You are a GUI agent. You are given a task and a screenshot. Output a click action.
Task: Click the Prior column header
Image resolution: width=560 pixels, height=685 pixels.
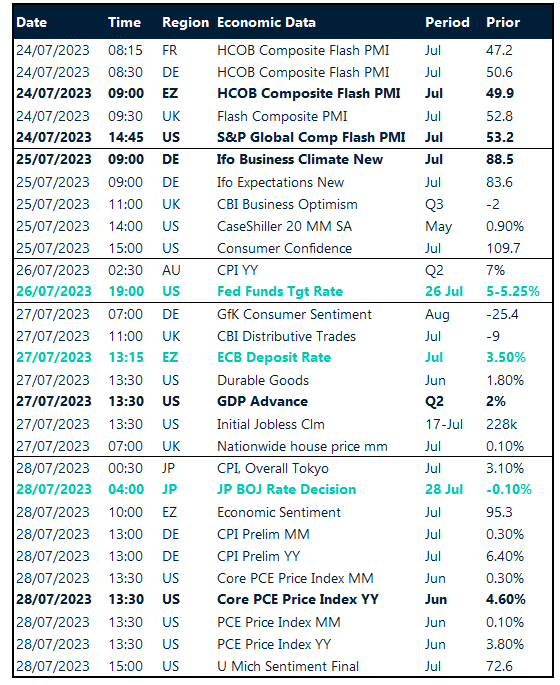[x=503, y=23]
